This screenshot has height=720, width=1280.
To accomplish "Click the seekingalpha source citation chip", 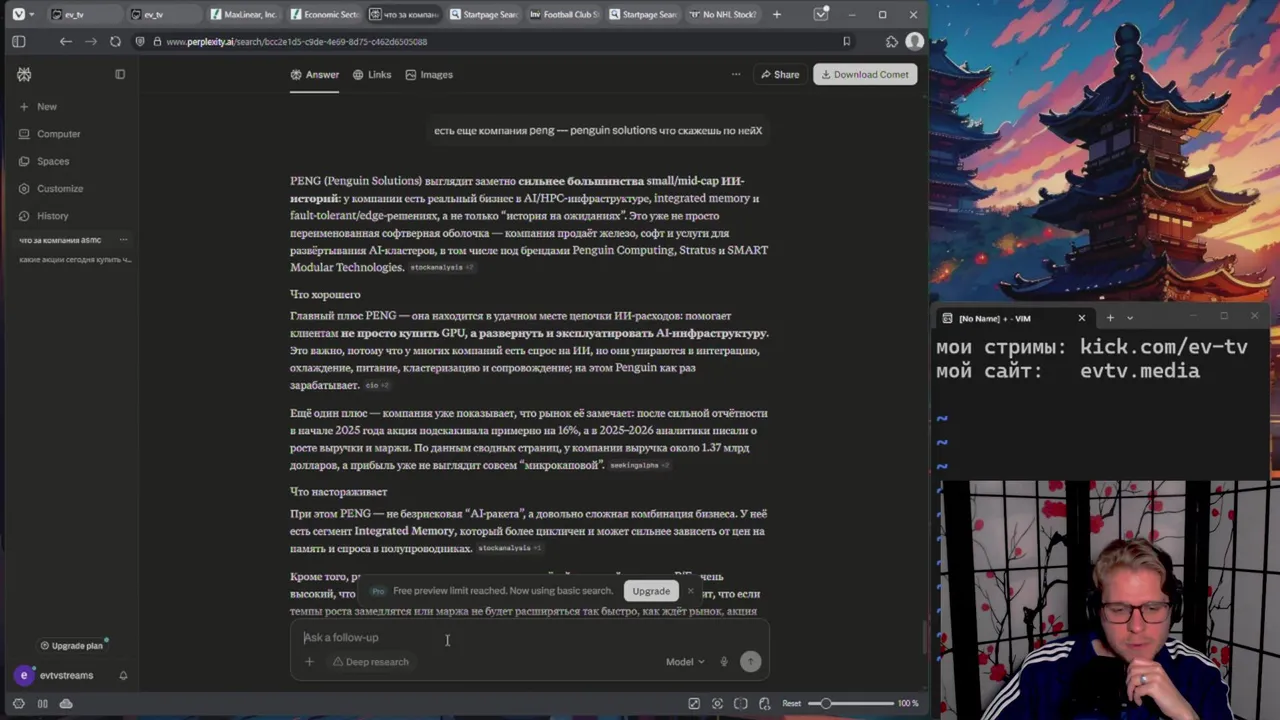I will tap(640, 466).
